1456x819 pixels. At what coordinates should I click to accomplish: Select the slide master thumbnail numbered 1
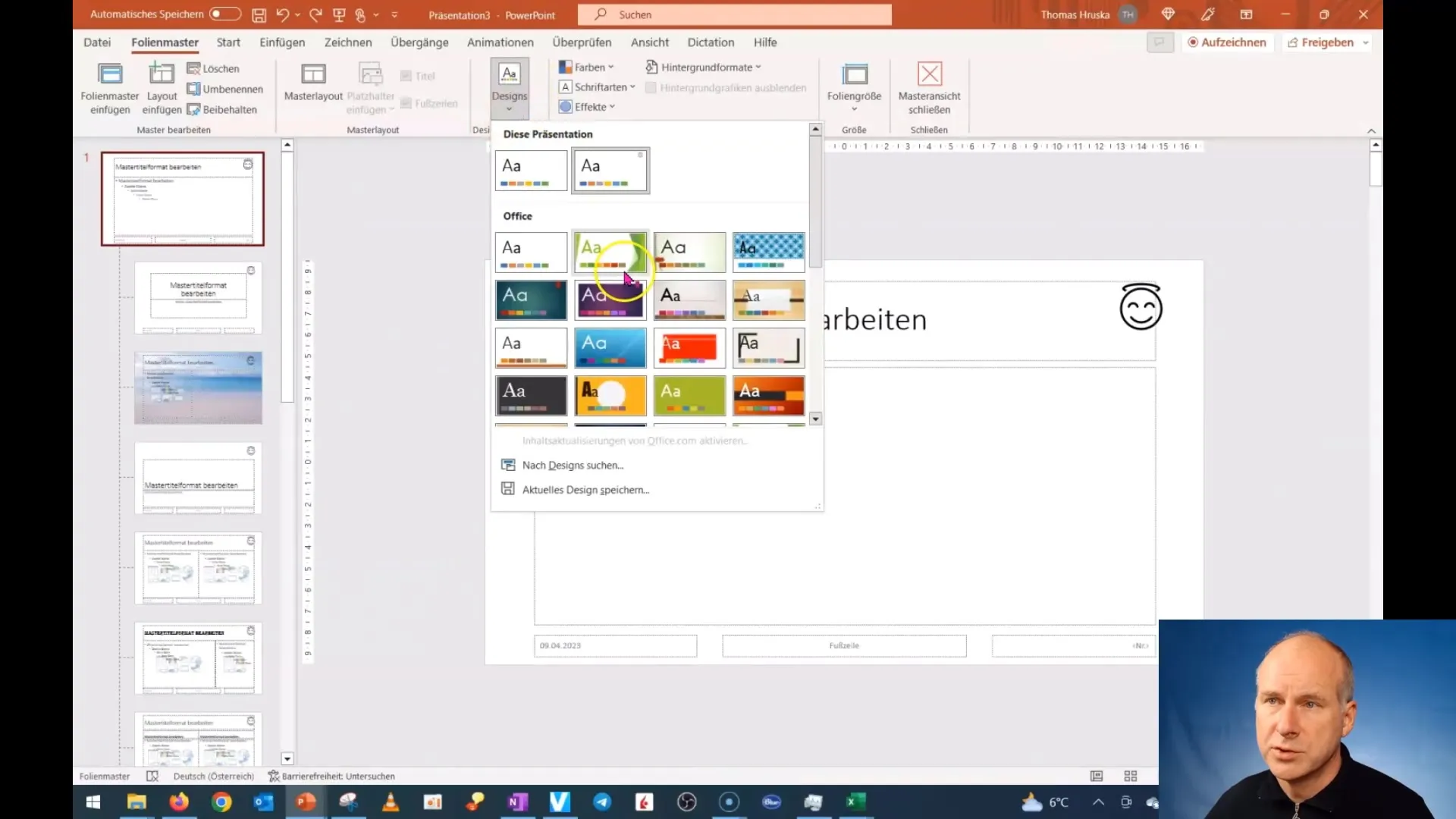(x=183, y=199)
